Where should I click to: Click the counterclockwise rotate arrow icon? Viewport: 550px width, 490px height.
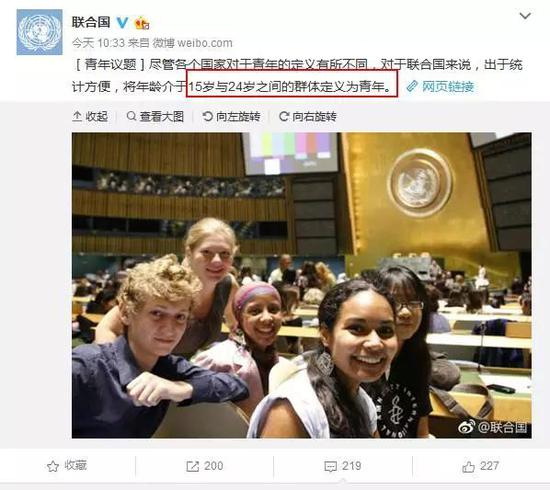tap(208, 116)
